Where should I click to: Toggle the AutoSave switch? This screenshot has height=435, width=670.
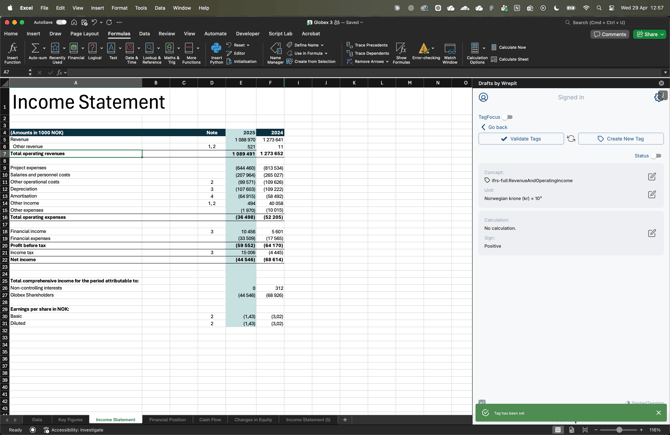tap(61, 22)
